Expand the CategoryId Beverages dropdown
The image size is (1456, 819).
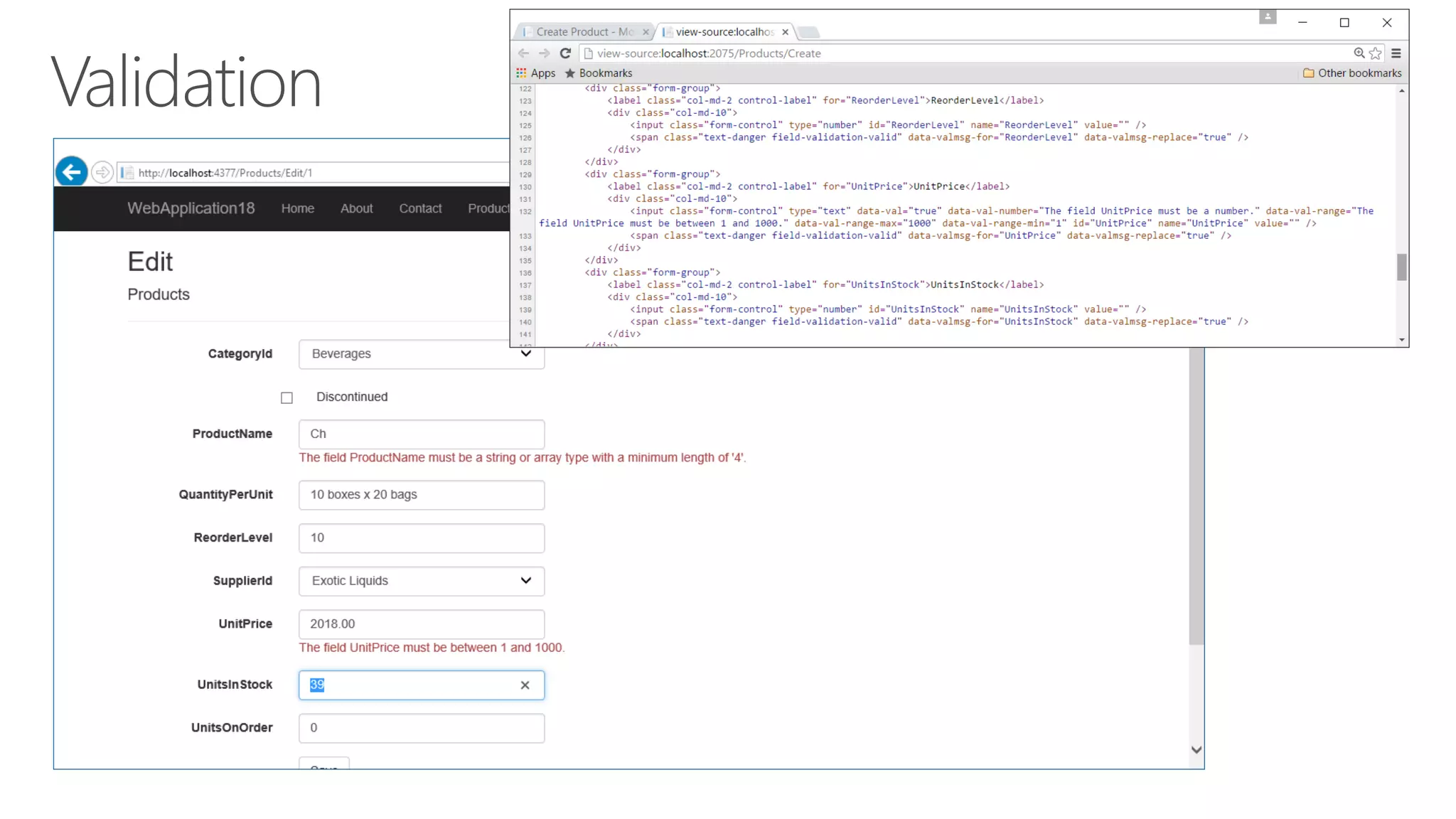click(x=422, y=354)
